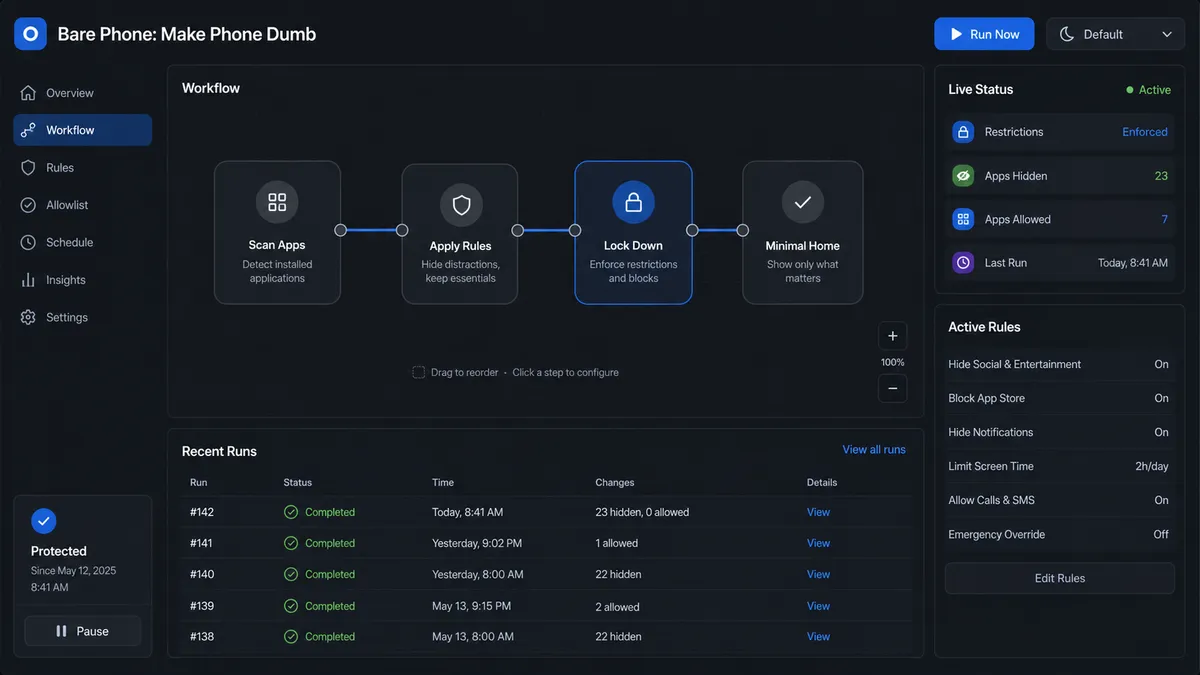Click the completed check icon for run #142
1200x675 pixels.
(291, 512)
